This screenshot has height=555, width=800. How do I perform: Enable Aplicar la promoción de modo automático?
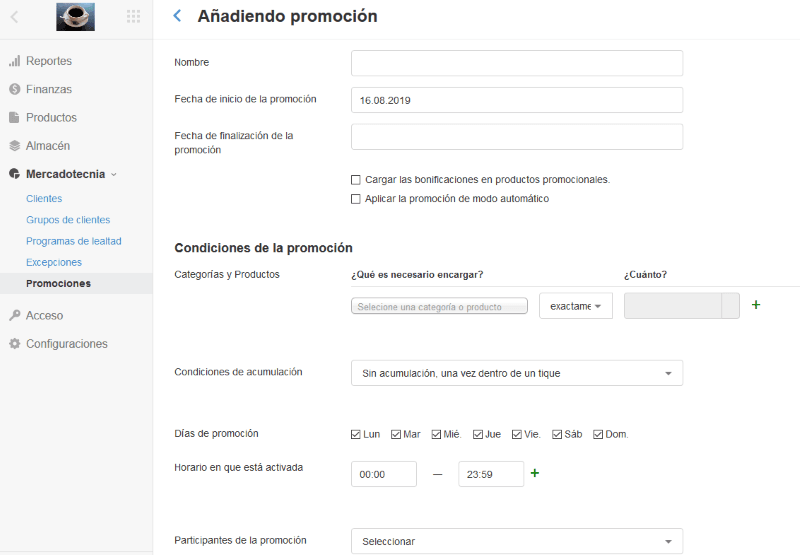(356, 199)
